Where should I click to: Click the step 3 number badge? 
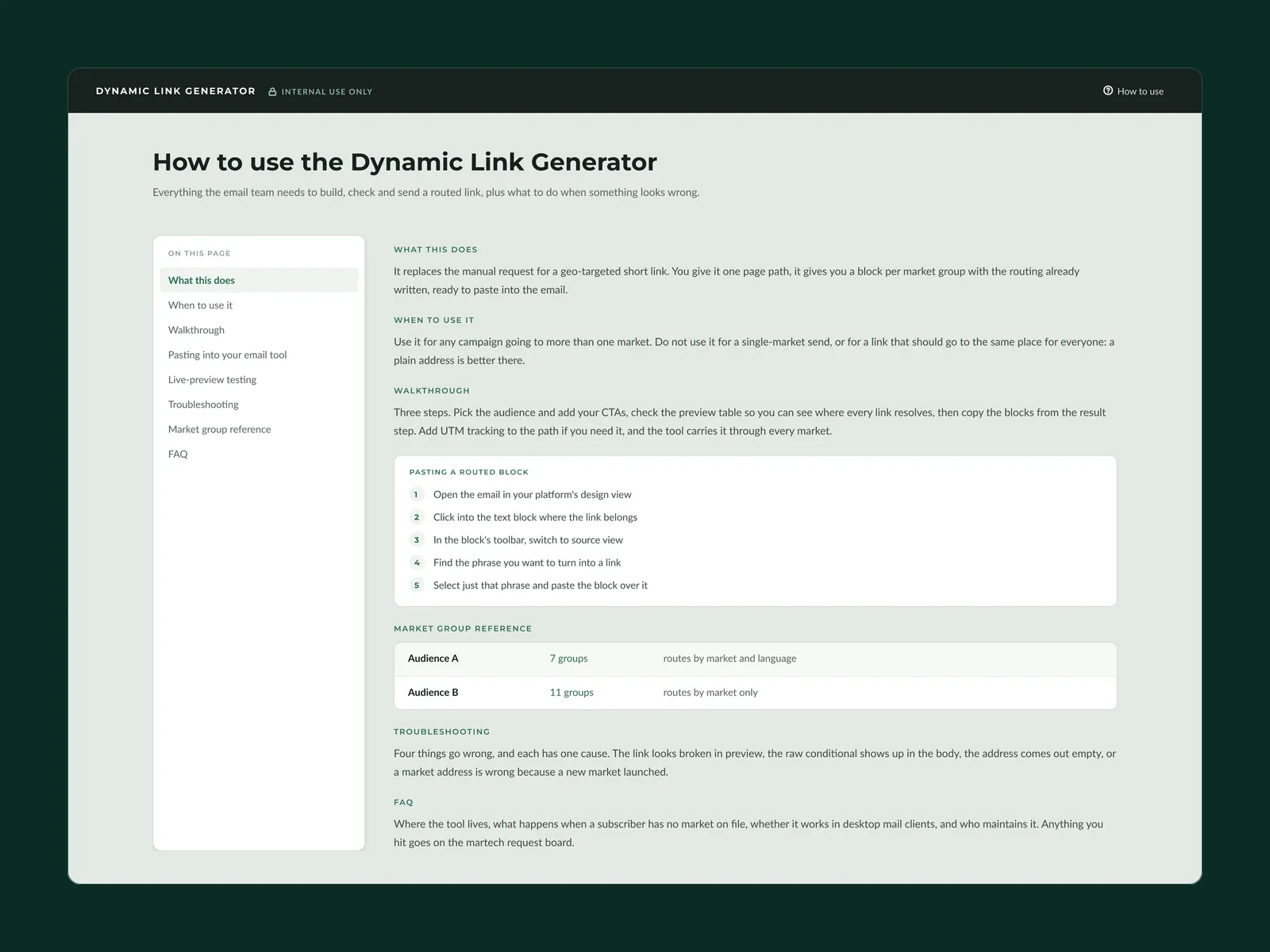pos(417,539)
